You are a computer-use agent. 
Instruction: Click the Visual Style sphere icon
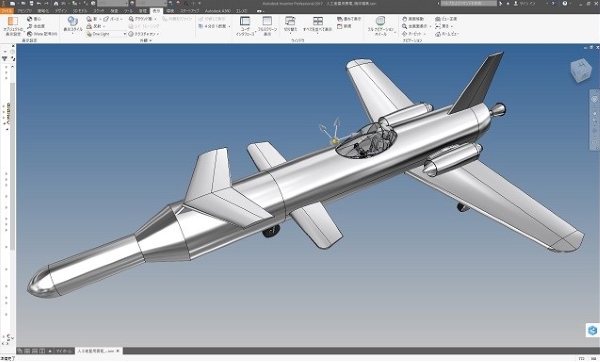(73, 21)
